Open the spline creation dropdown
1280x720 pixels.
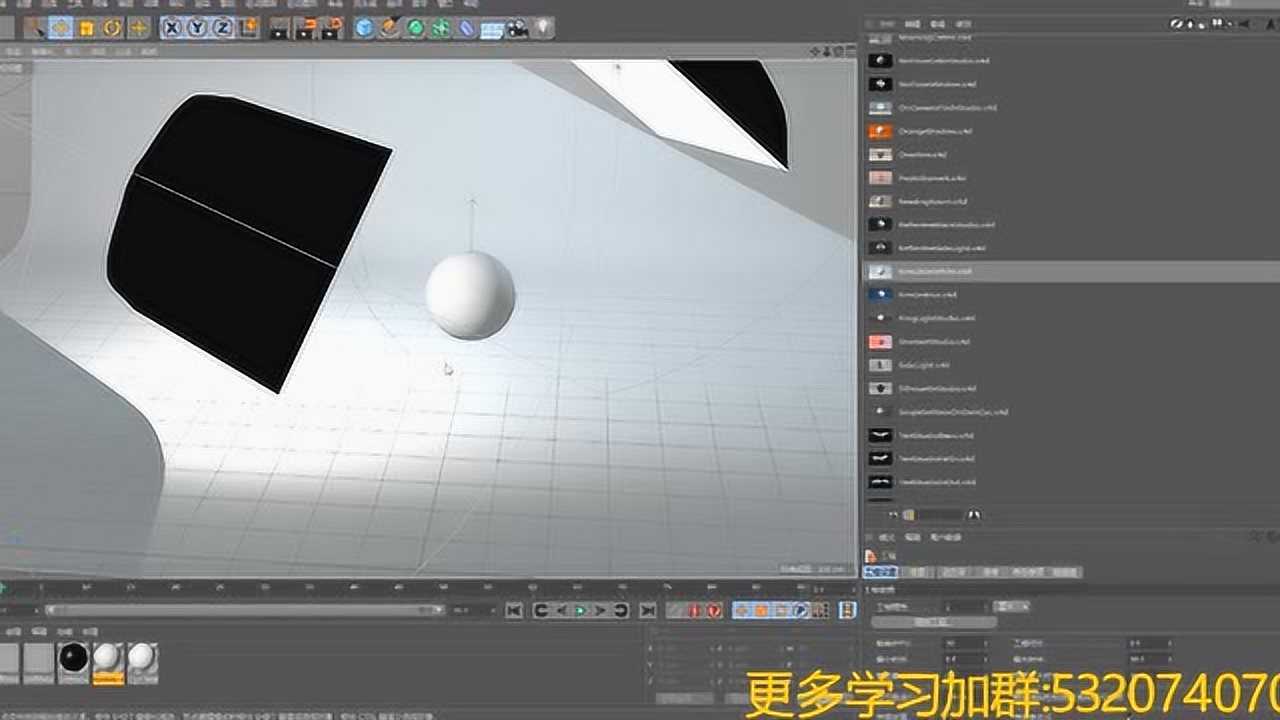389,29
